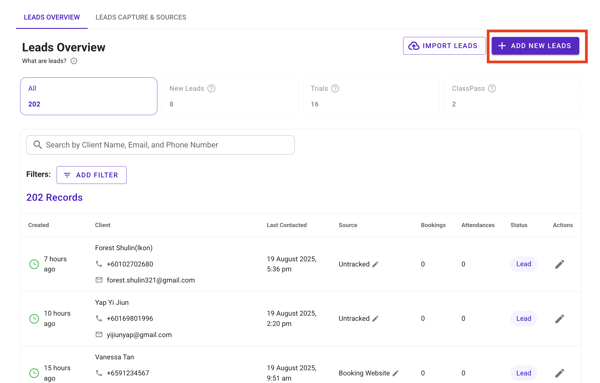Select the Trials filter card
This screenshot has width=600, height=383.
371,96
